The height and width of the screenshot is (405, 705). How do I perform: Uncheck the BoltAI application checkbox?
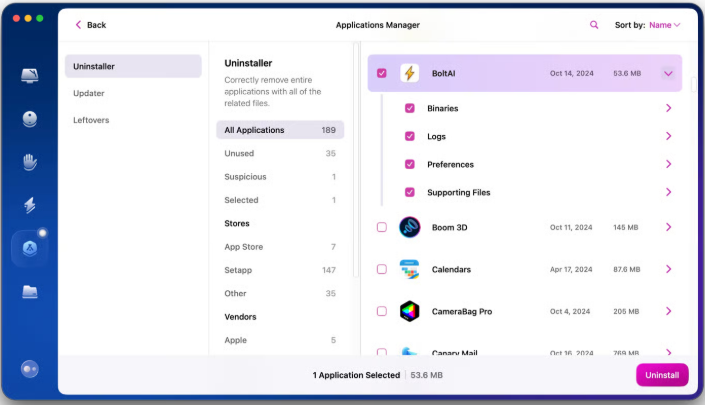click(382, 73)
